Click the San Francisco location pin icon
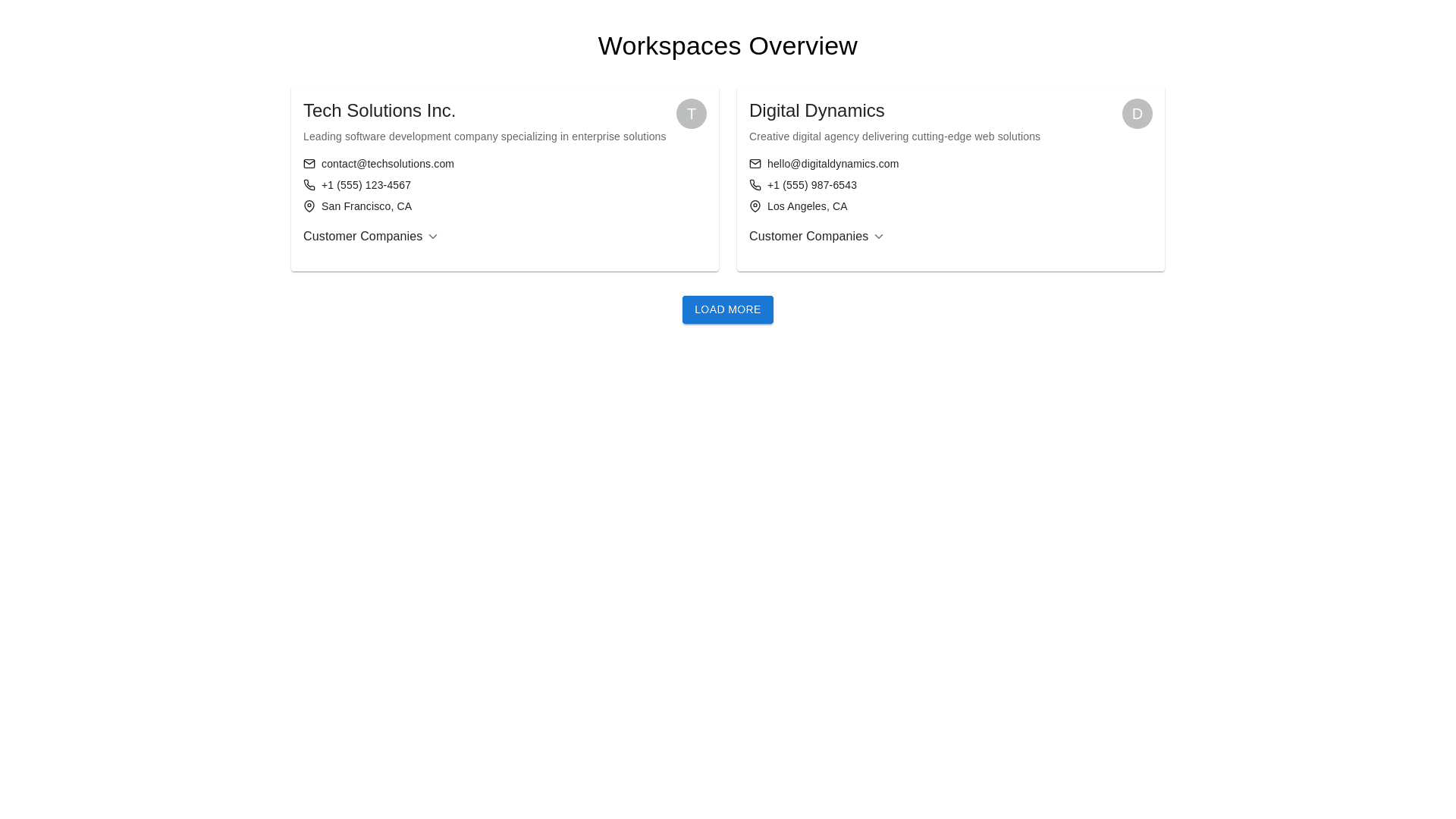 [309, 206]
